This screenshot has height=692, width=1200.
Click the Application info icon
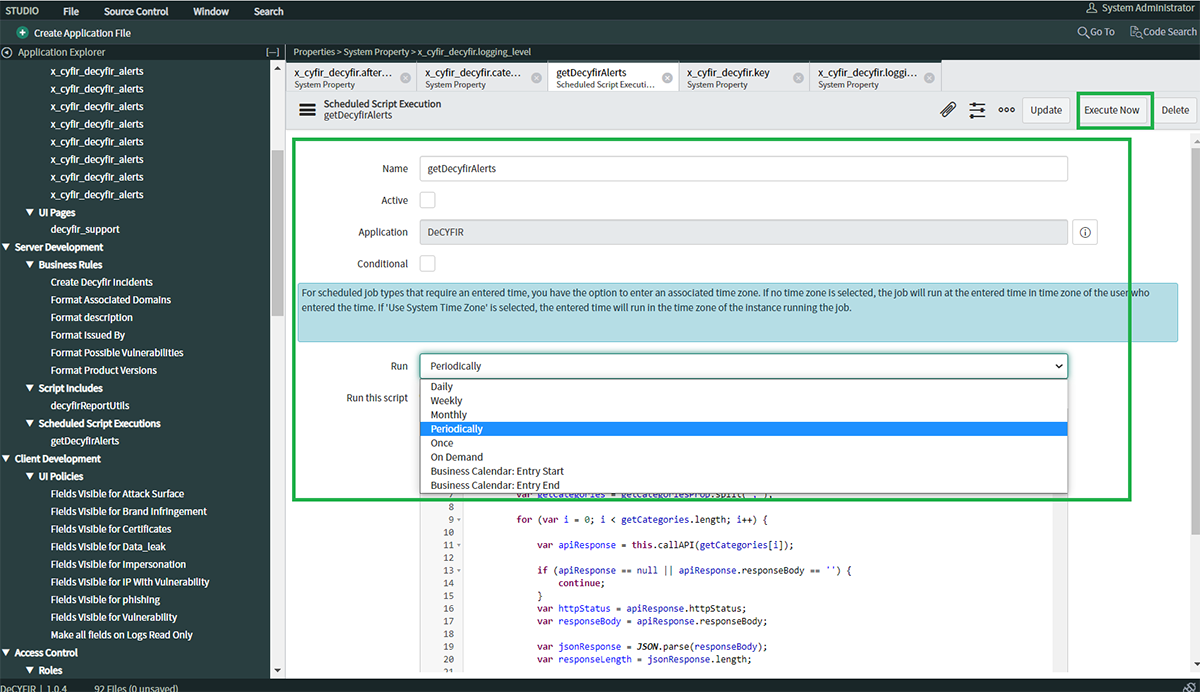tap(1085, 232)
